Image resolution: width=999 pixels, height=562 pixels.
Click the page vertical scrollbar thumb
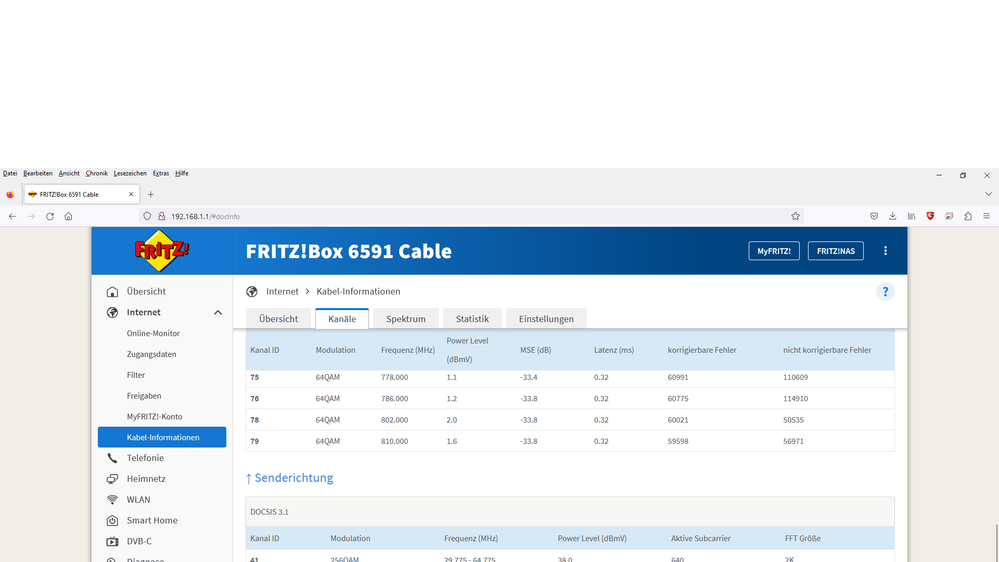click(x=995, y=542)
